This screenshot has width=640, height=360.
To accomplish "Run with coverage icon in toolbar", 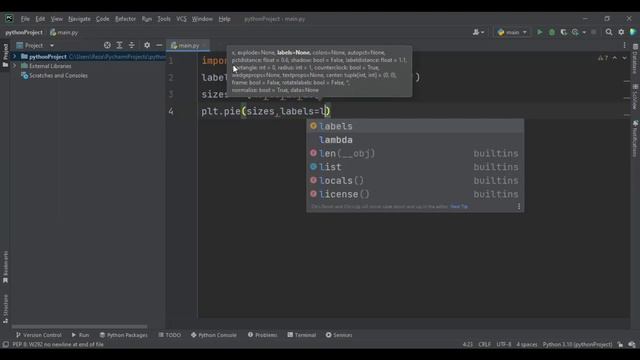I will [564, 32].
